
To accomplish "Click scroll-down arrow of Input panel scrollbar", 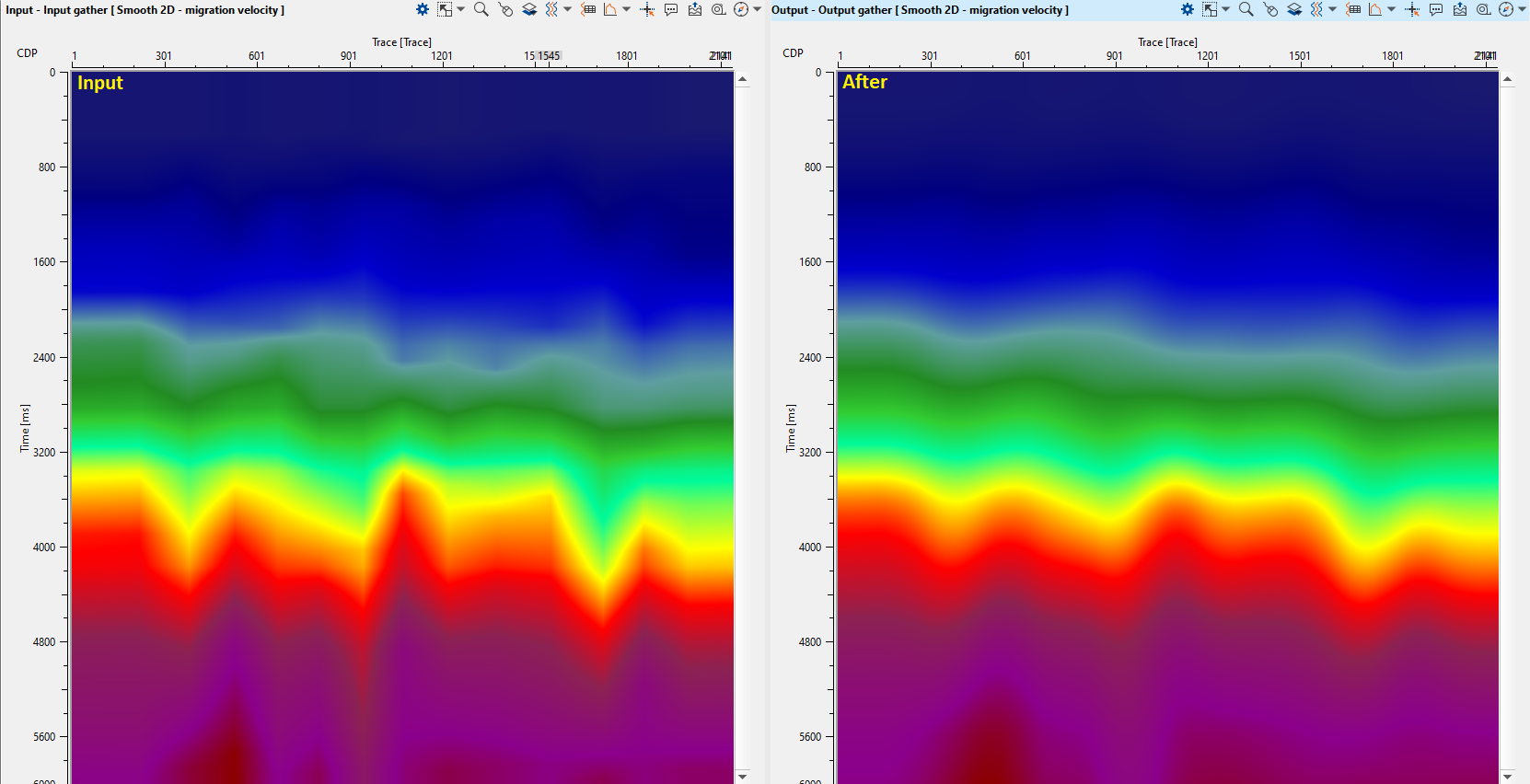I will pyautogui.click(x=743, y=776).
